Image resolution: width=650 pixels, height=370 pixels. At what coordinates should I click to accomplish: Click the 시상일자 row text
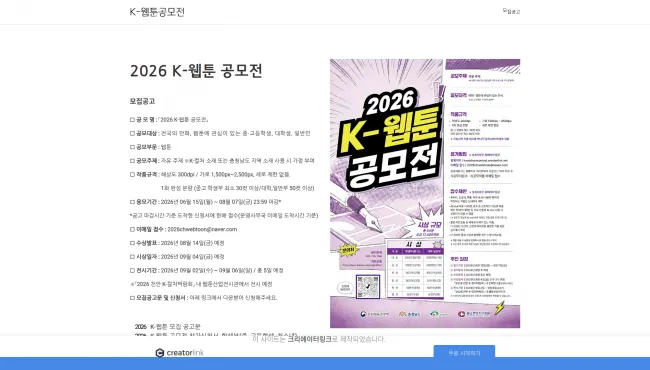[x=177, y=256]
